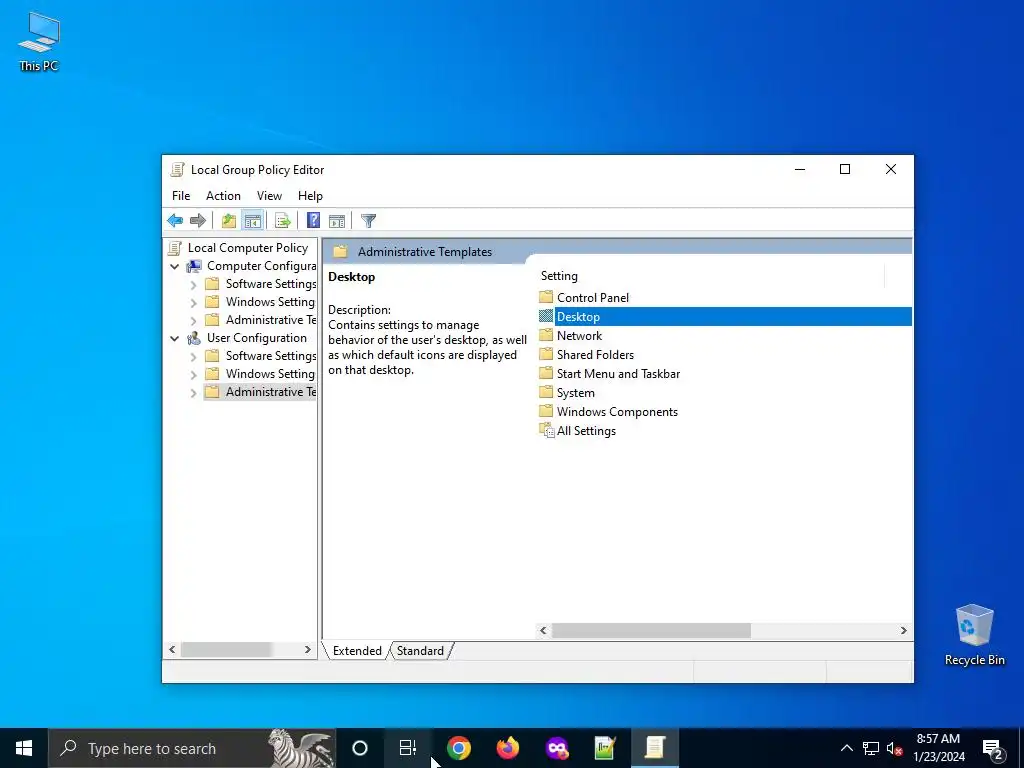The width and height of the screenshot is (1024, 768).
Task: Switch to the Extended tab
Action: (357, 650)
